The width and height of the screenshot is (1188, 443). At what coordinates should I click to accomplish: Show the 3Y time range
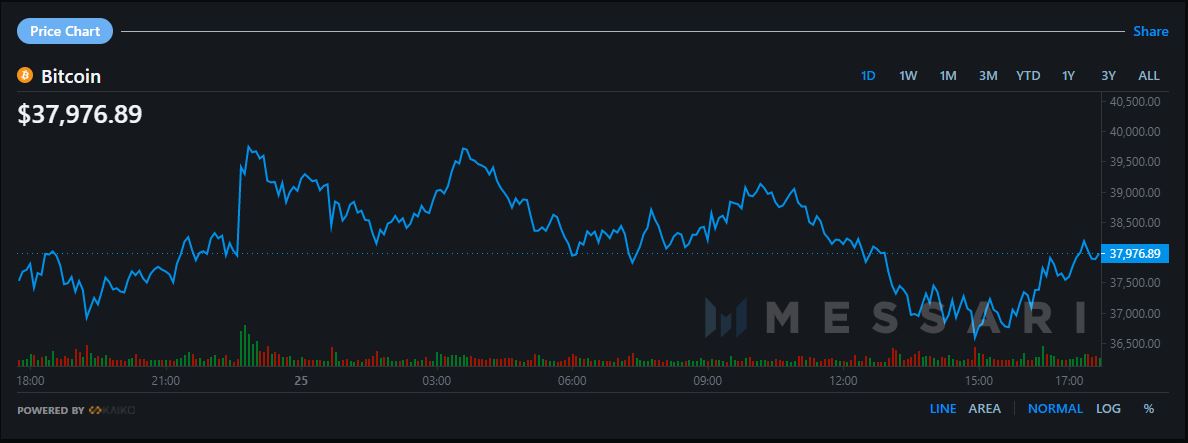pyautogui.click(x=1108, y=76)
